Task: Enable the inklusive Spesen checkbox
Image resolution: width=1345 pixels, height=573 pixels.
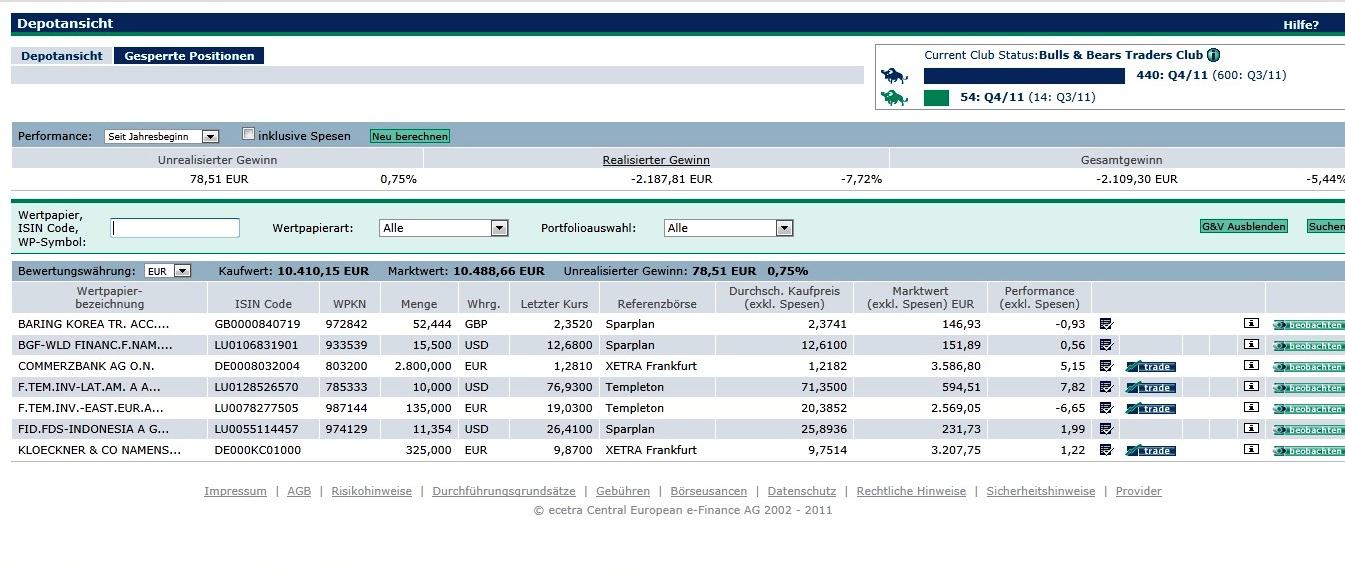Action: point(249,135)
